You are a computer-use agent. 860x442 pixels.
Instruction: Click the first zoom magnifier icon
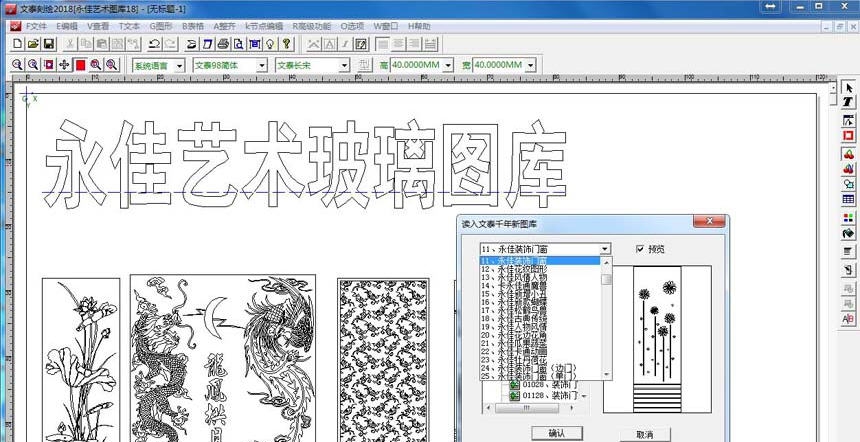pyautogui.click(x=18, y=65)
